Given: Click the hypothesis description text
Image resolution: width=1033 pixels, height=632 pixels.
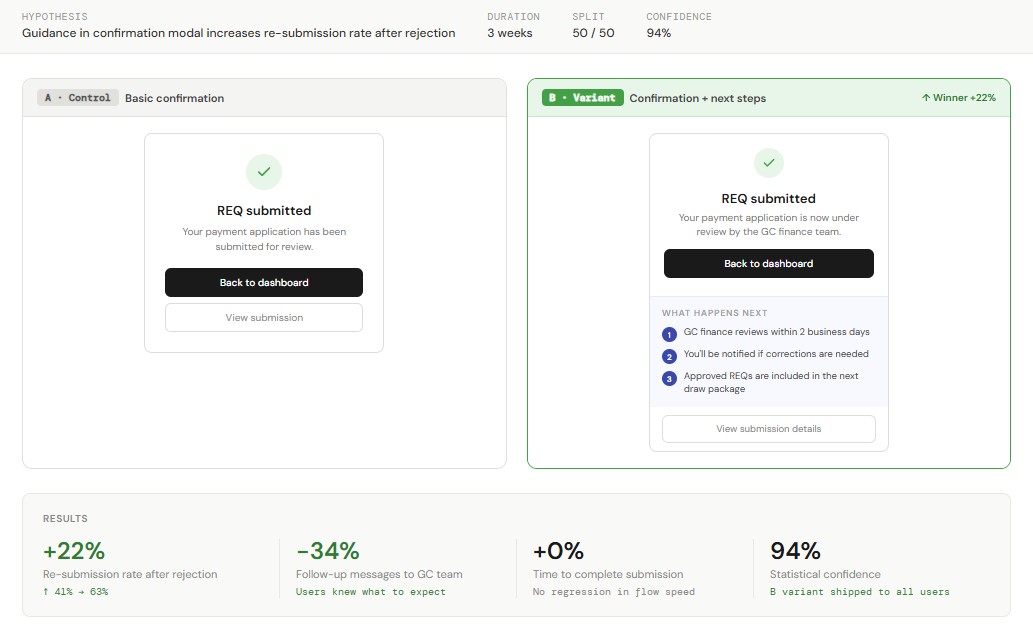Looking at the screenshot, I should (238, 33).
